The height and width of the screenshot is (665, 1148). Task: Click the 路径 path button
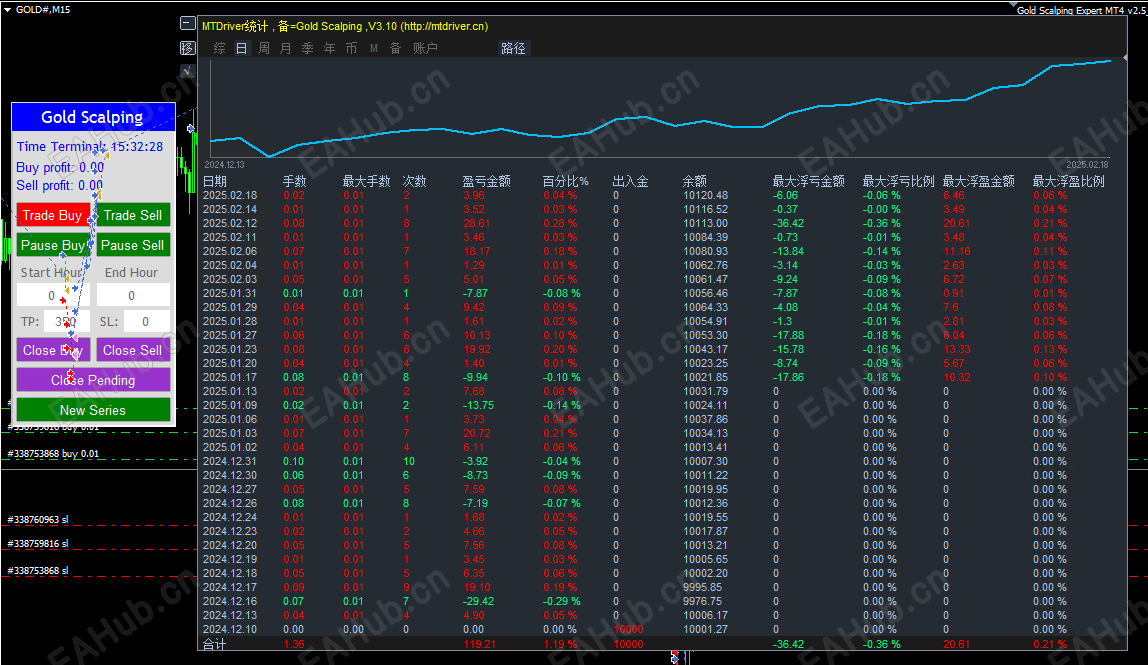(513, 48)
